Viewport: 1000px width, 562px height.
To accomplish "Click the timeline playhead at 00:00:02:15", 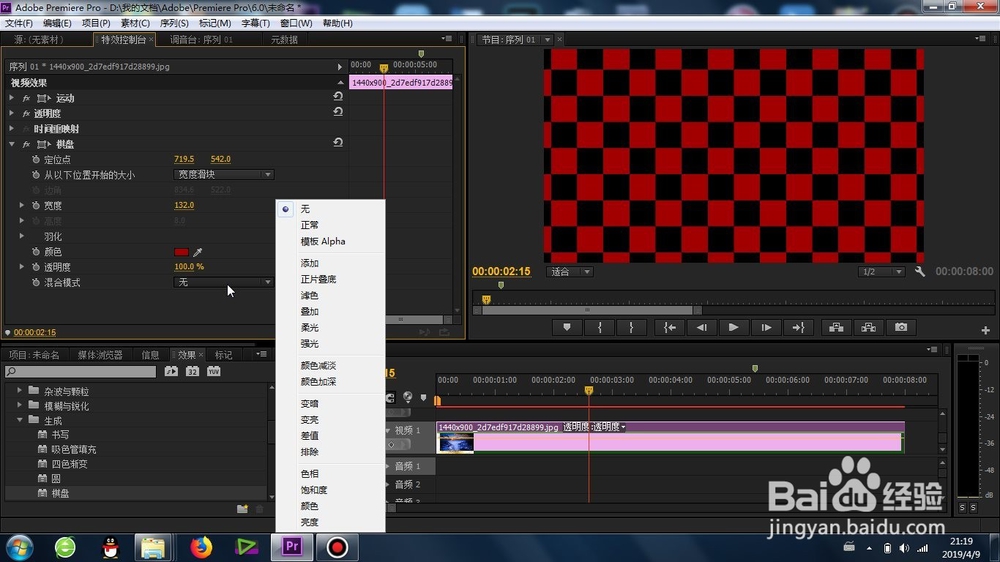I will (589, 390).
